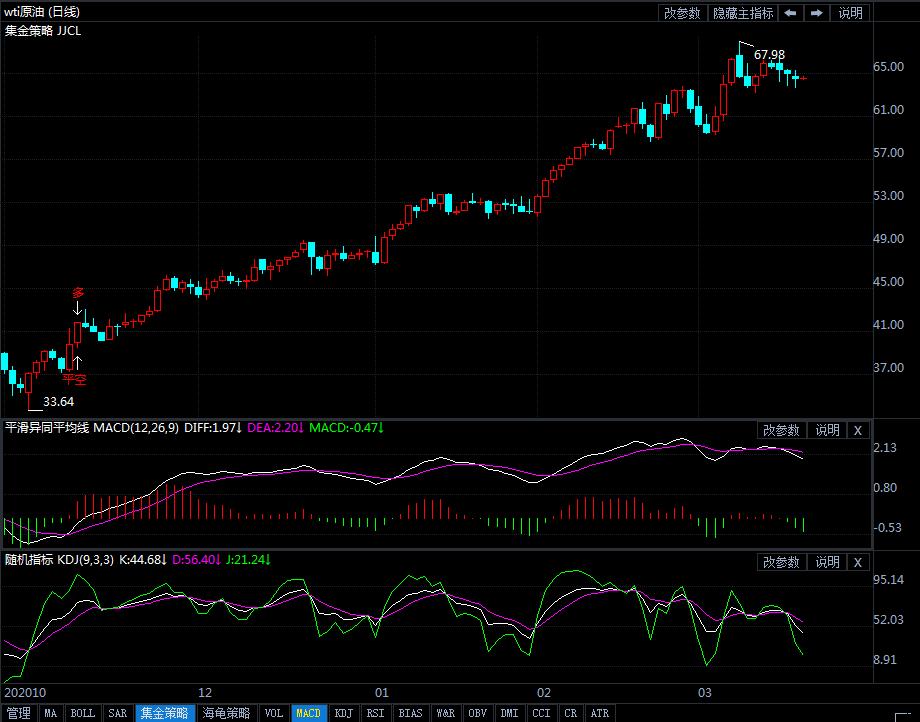920x722 pixels.
Task: Choose the SAR indicator tab
Action: pos(117,713)
